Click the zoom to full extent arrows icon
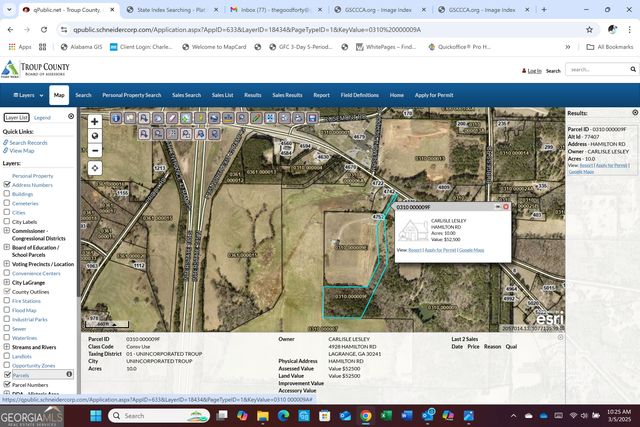 (x=270, y=118)
